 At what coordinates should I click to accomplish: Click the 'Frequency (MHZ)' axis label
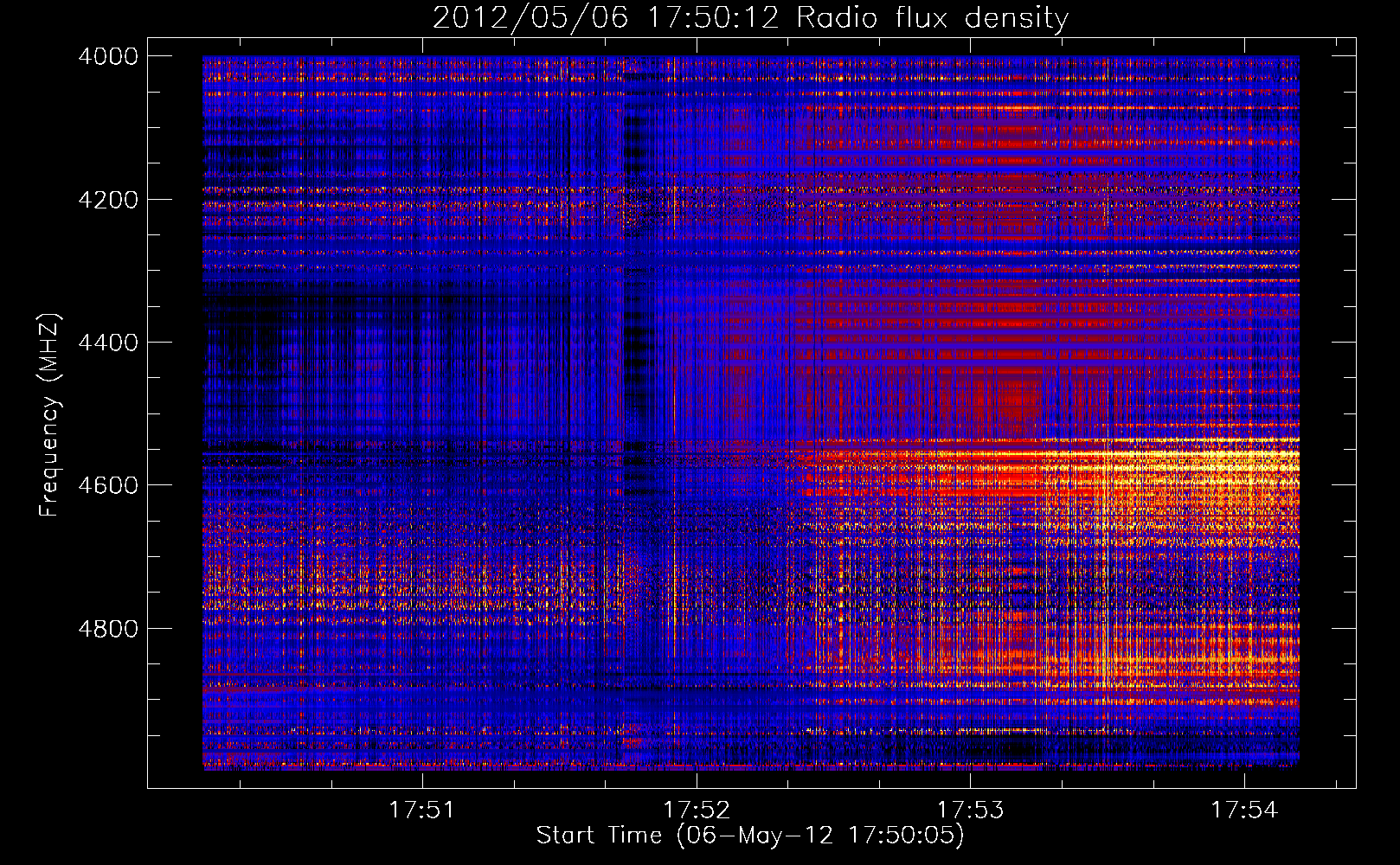(49, 415)
